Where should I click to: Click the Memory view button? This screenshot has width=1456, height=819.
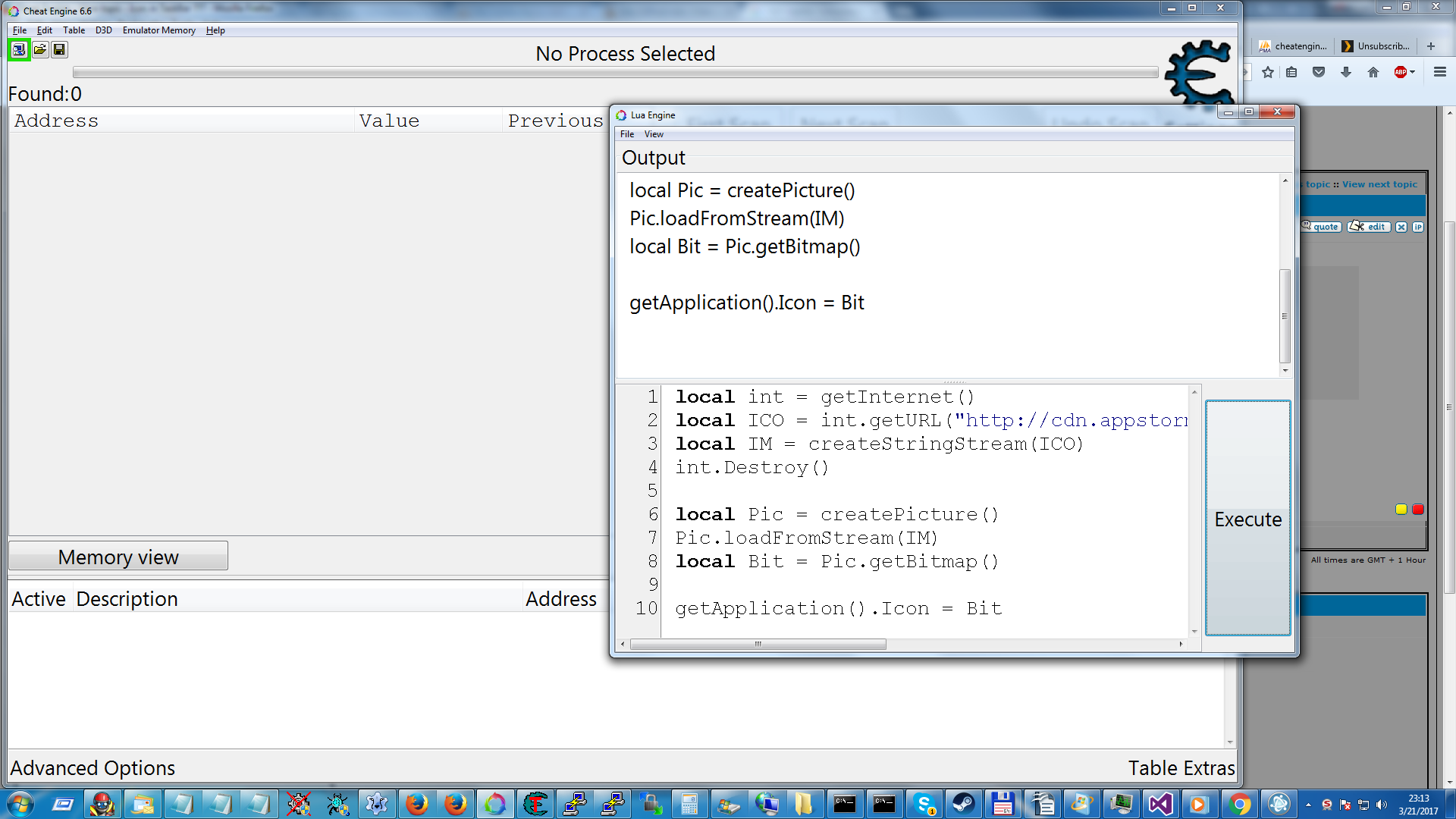click(x=117, y=557)
